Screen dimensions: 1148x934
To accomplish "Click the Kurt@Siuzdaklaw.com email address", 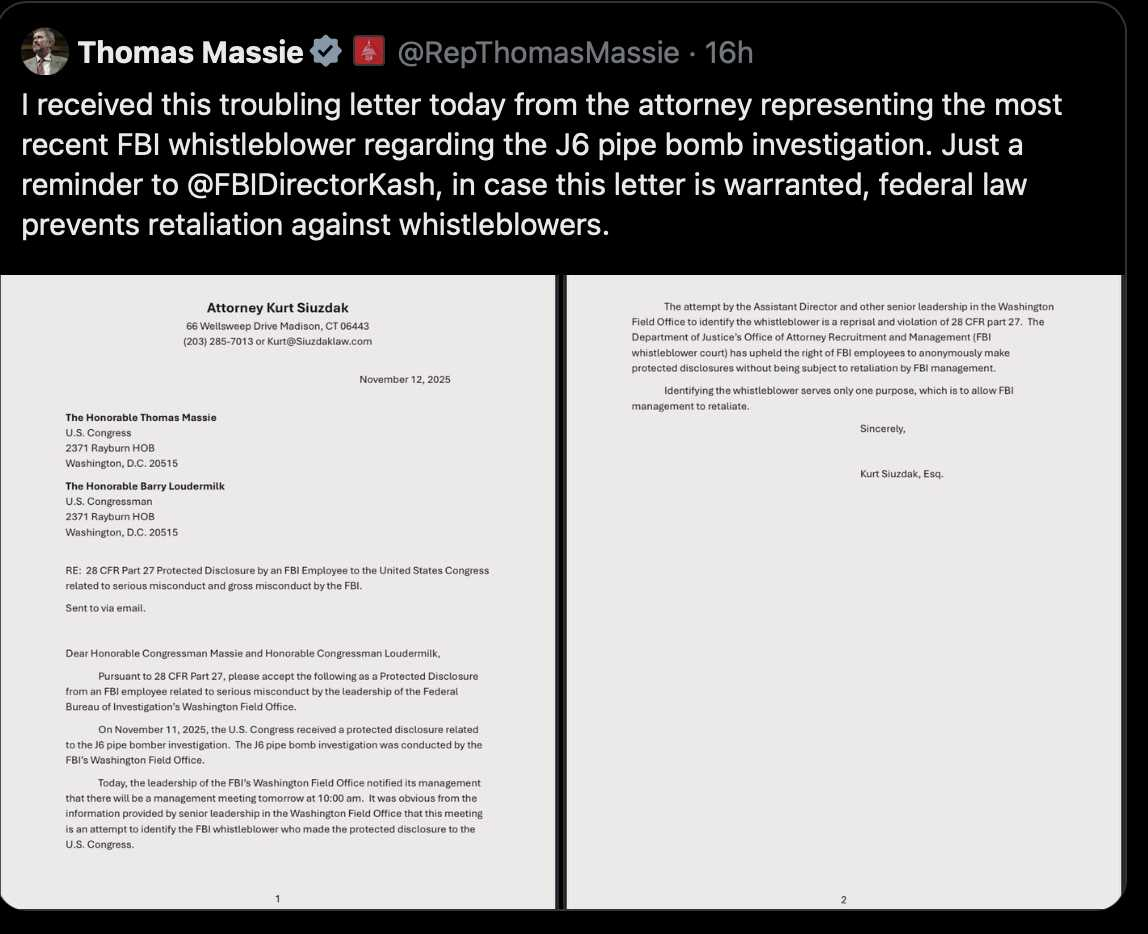I will (x=319, y=341).
